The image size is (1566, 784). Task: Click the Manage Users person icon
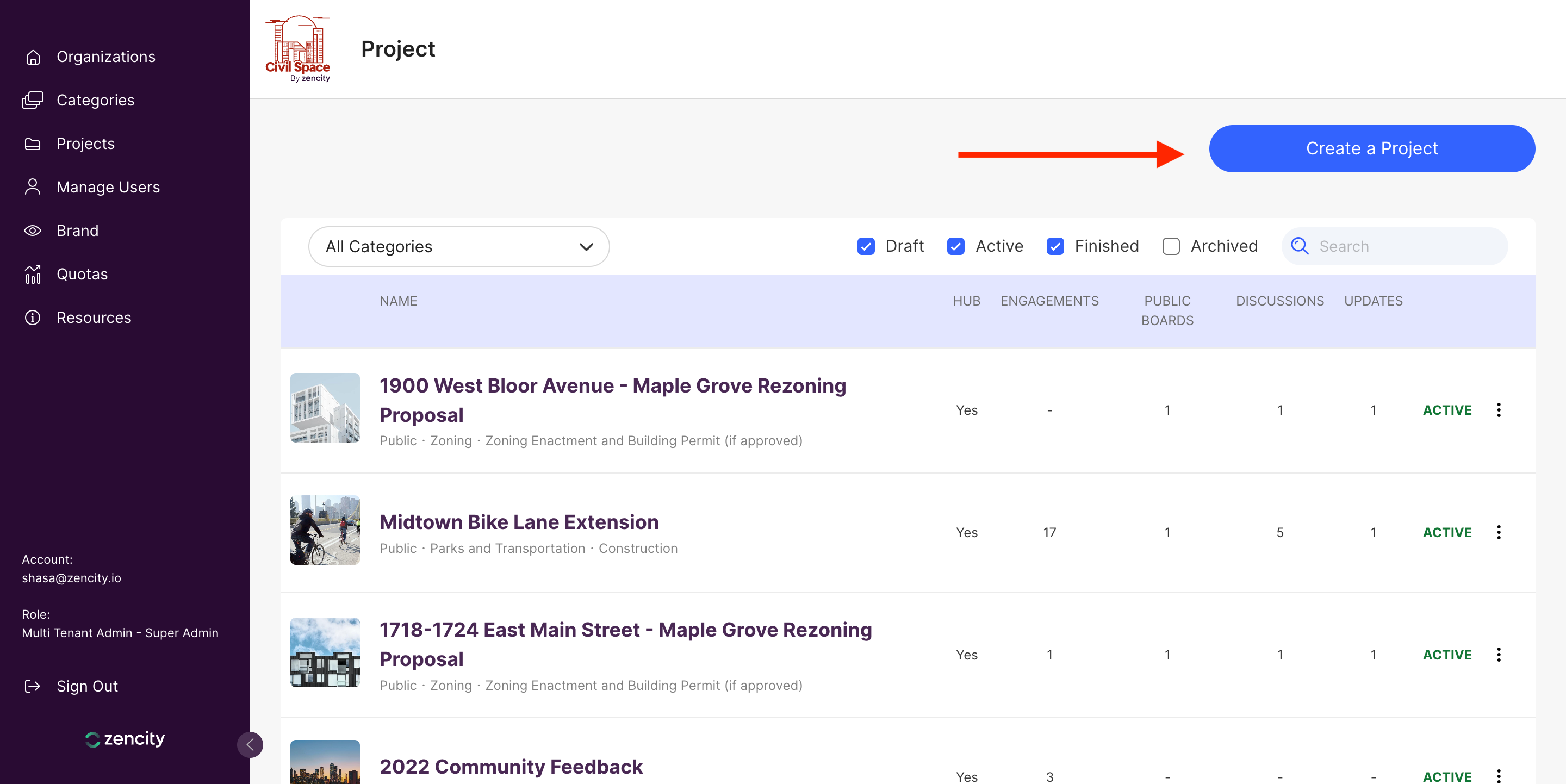[33, 187]
